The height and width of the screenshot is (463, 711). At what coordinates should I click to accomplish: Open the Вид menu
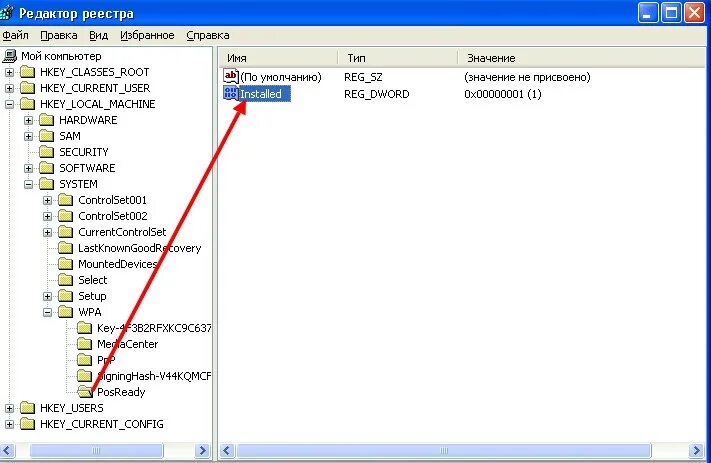coord(98,35)
